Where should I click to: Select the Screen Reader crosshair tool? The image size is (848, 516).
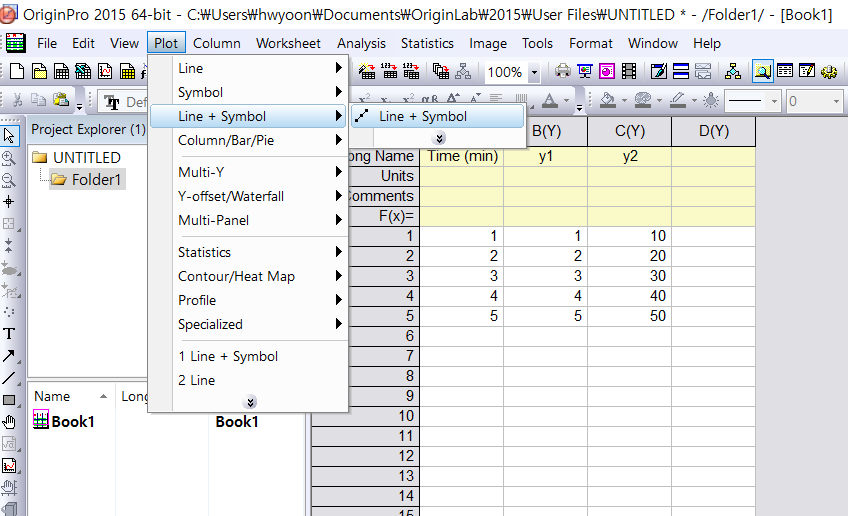pos(9,202)
